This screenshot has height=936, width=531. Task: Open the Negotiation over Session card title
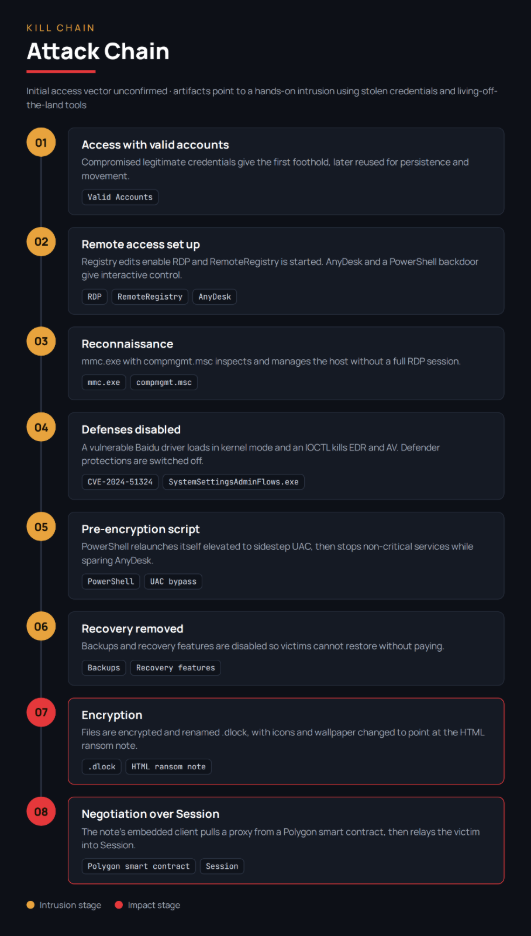pos(150,814)
